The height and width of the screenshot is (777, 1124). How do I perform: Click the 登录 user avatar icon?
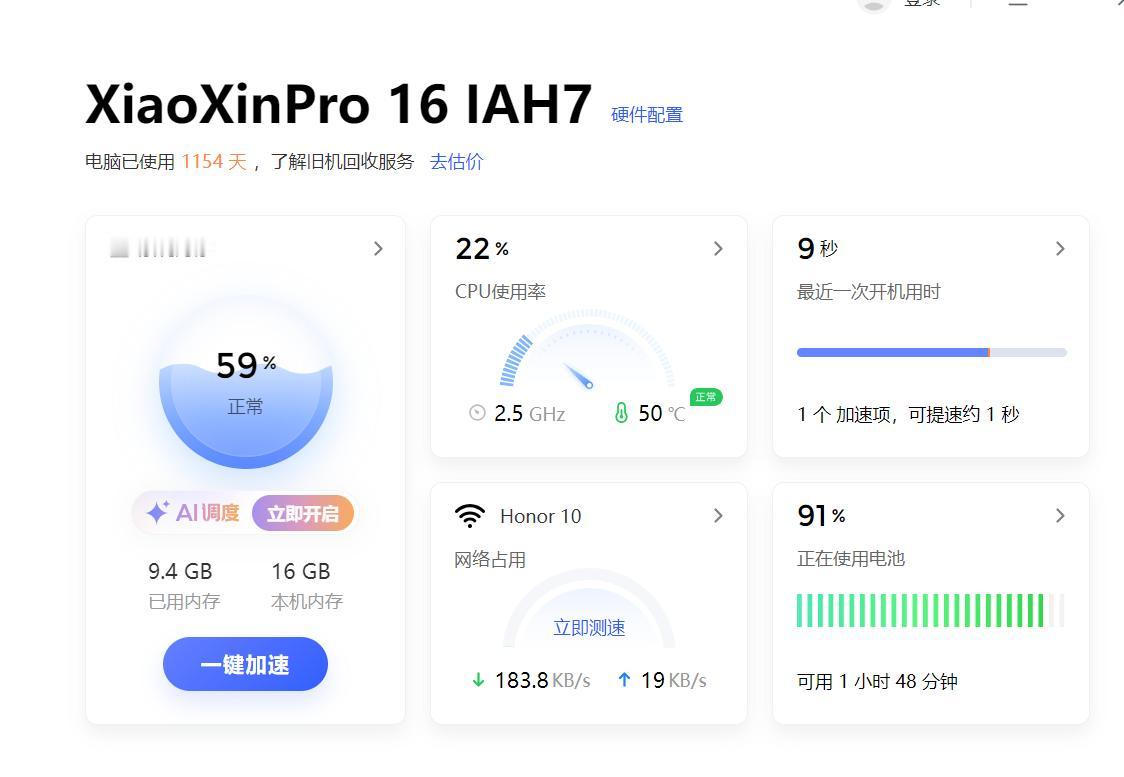873,5
